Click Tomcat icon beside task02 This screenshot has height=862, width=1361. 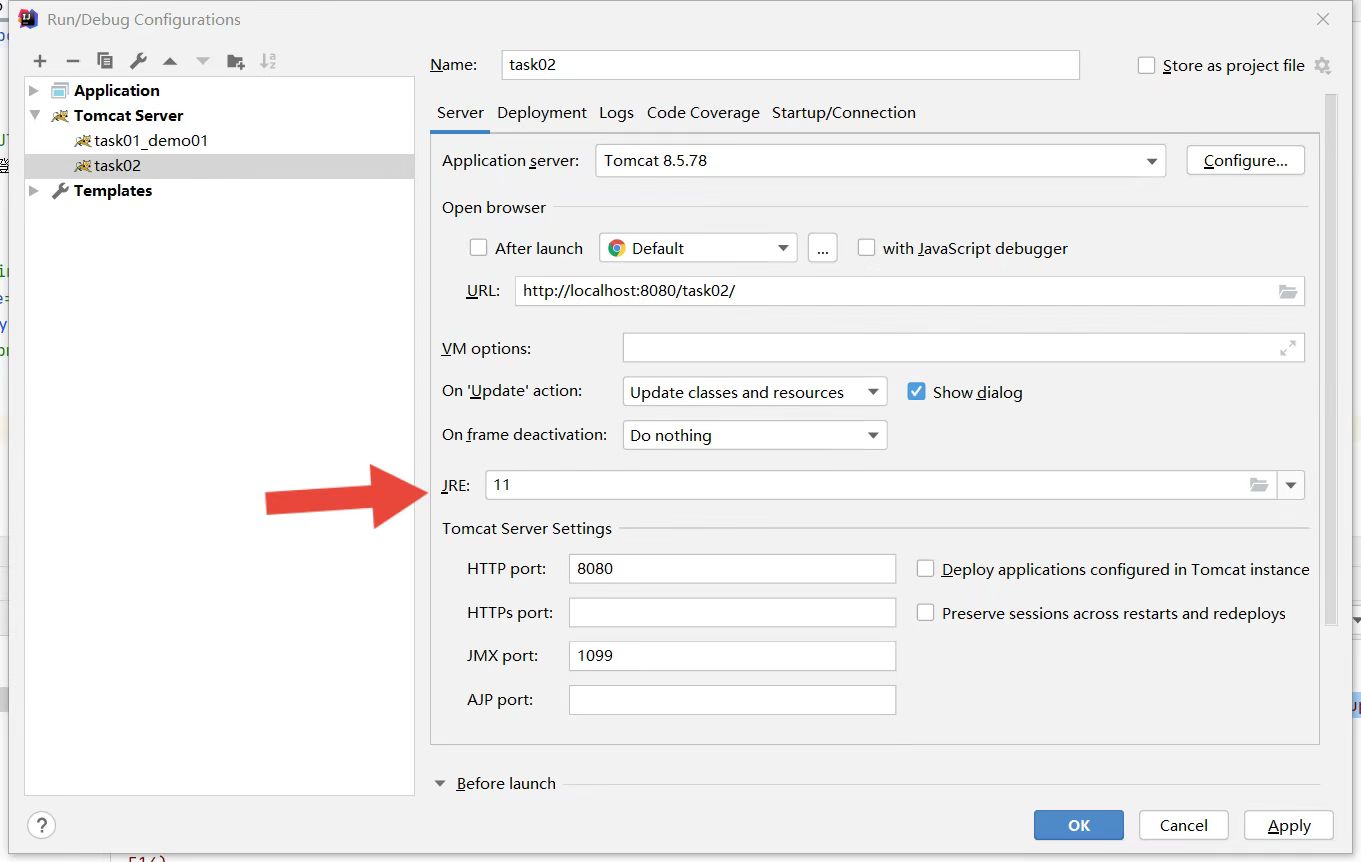[x=83, y=166]
